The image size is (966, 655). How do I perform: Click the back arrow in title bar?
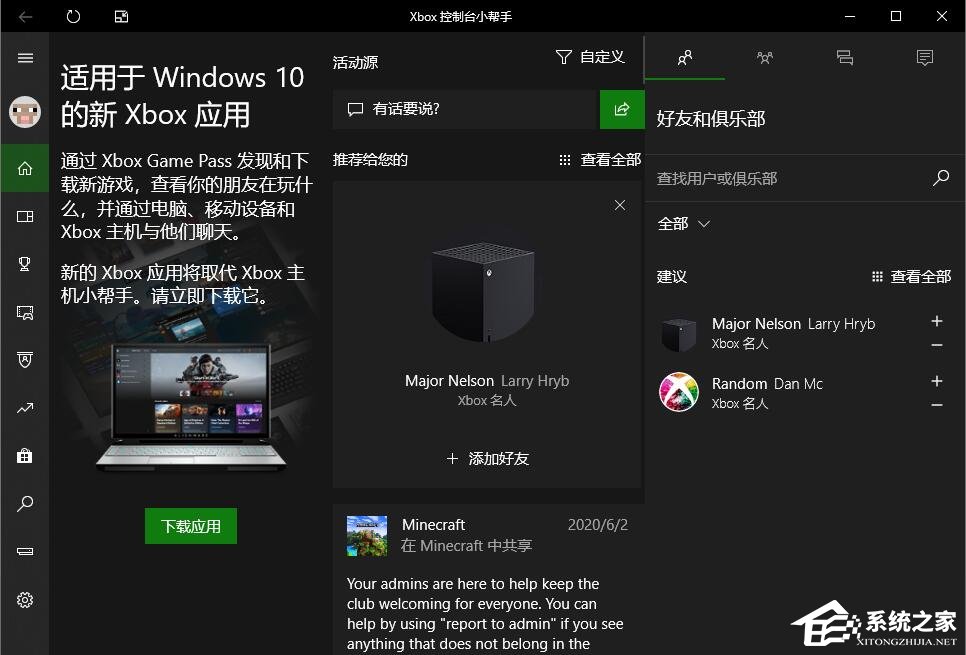(x=25, y=17)
